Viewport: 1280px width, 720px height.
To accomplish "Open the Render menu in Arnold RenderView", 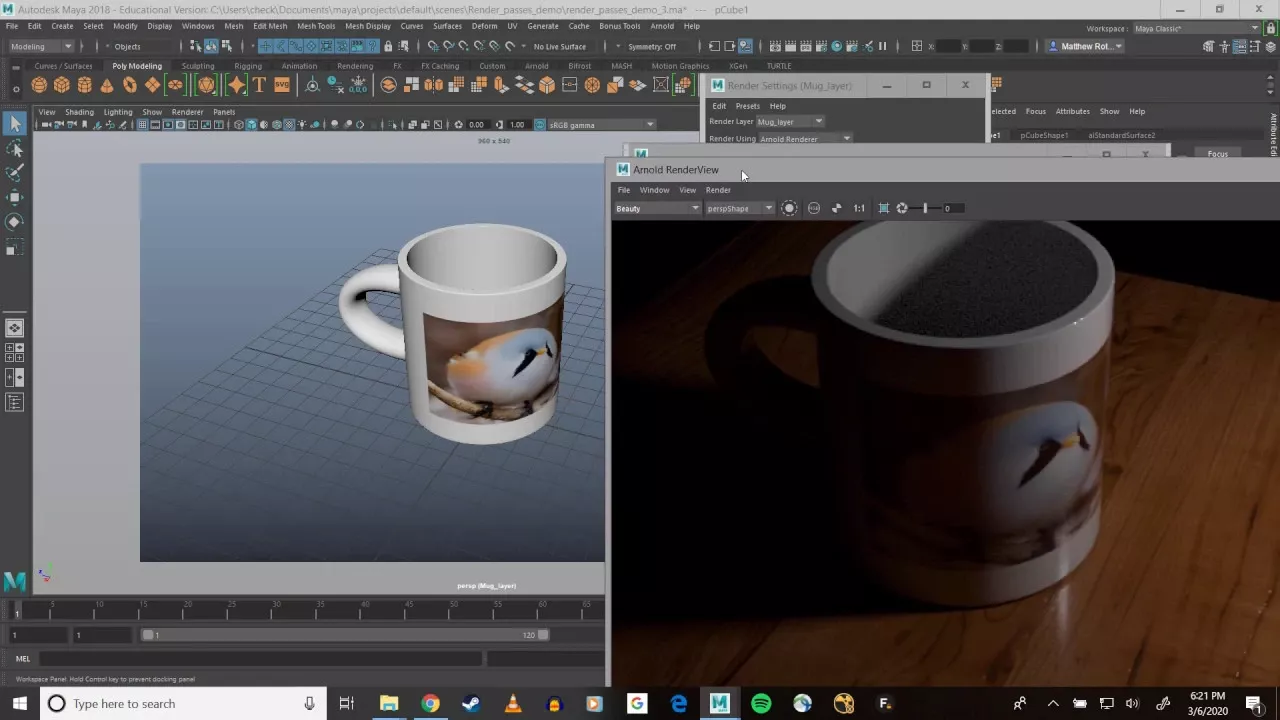I will [x=718, y=190].
